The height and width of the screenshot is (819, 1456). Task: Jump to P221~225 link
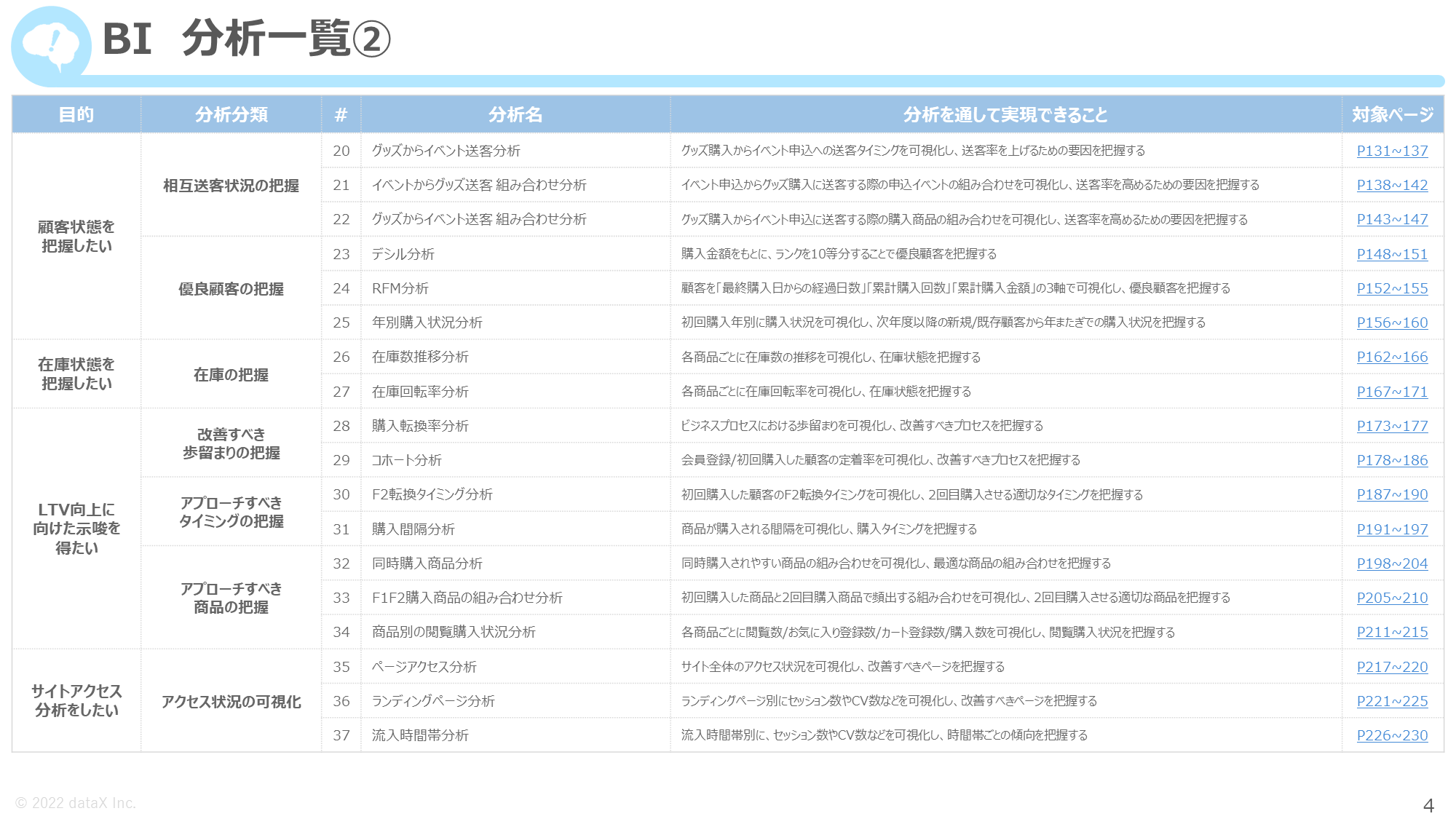pyautogui.click(x=1392, y=701)
